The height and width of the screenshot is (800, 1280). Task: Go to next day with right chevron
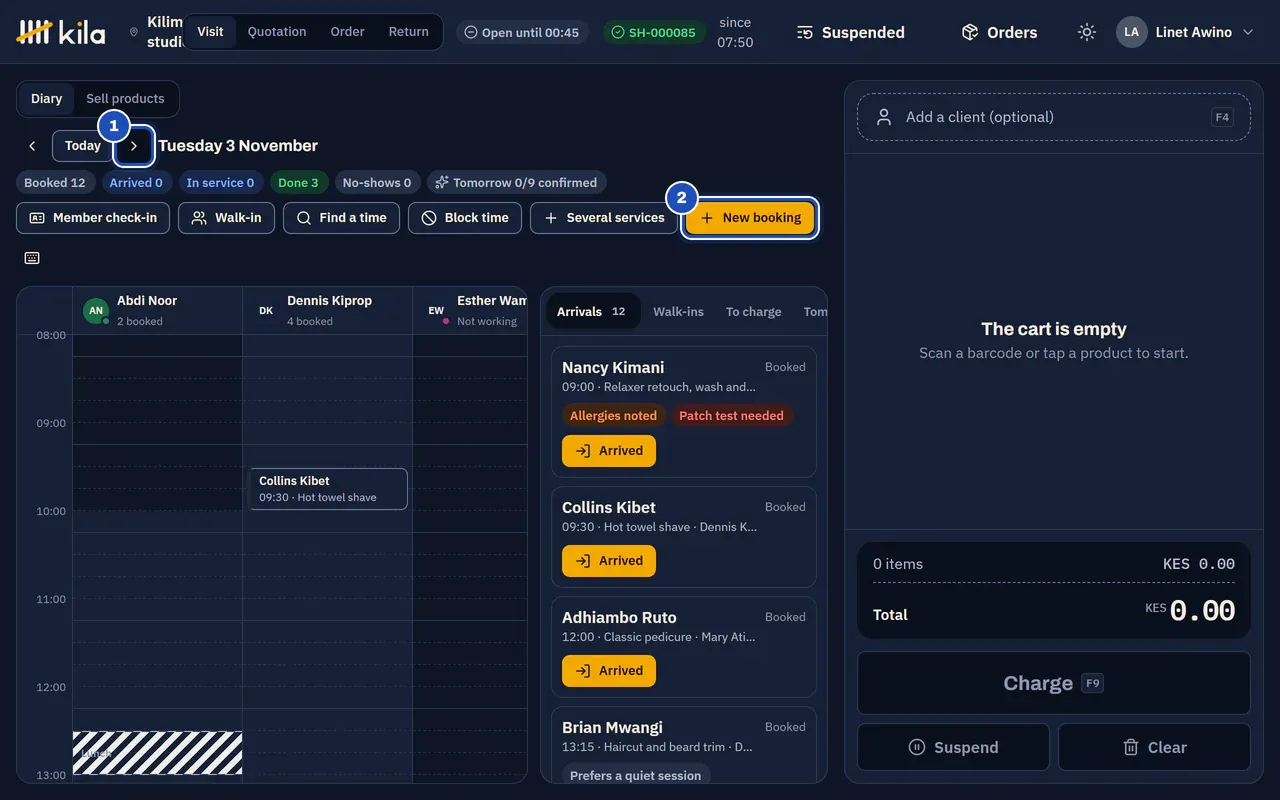click(x=134, y=146)
